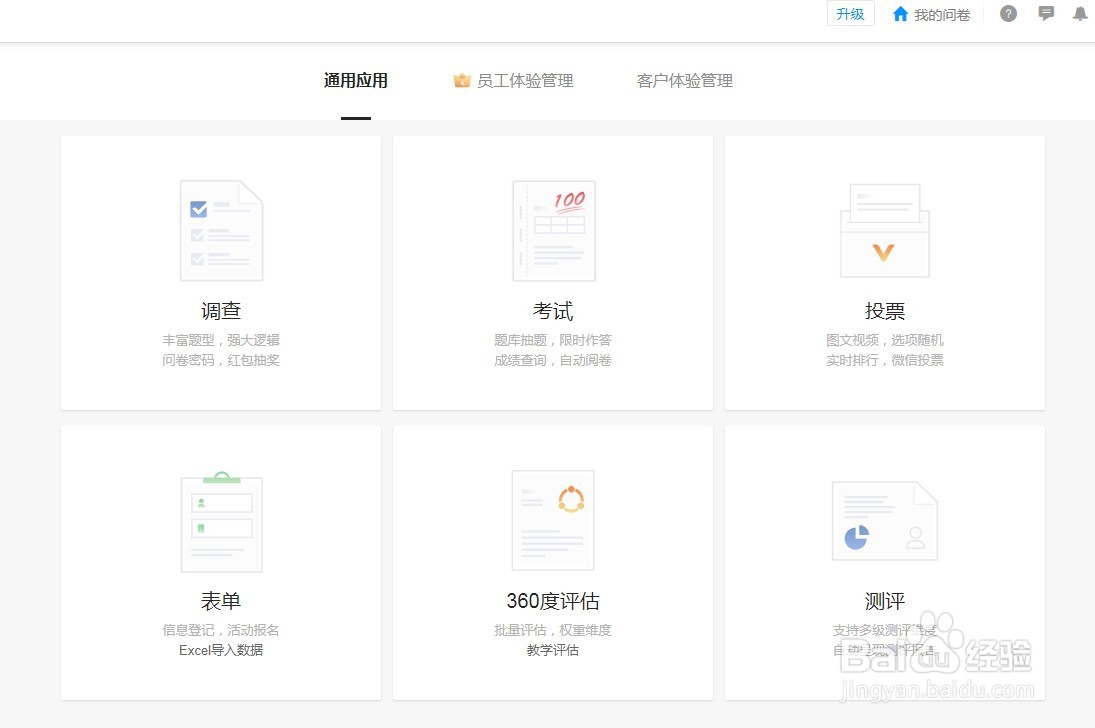This screenshot has width=1095, height=728.
Task: Switch to the 客户体验管理 tab
Action: [684, 81]
